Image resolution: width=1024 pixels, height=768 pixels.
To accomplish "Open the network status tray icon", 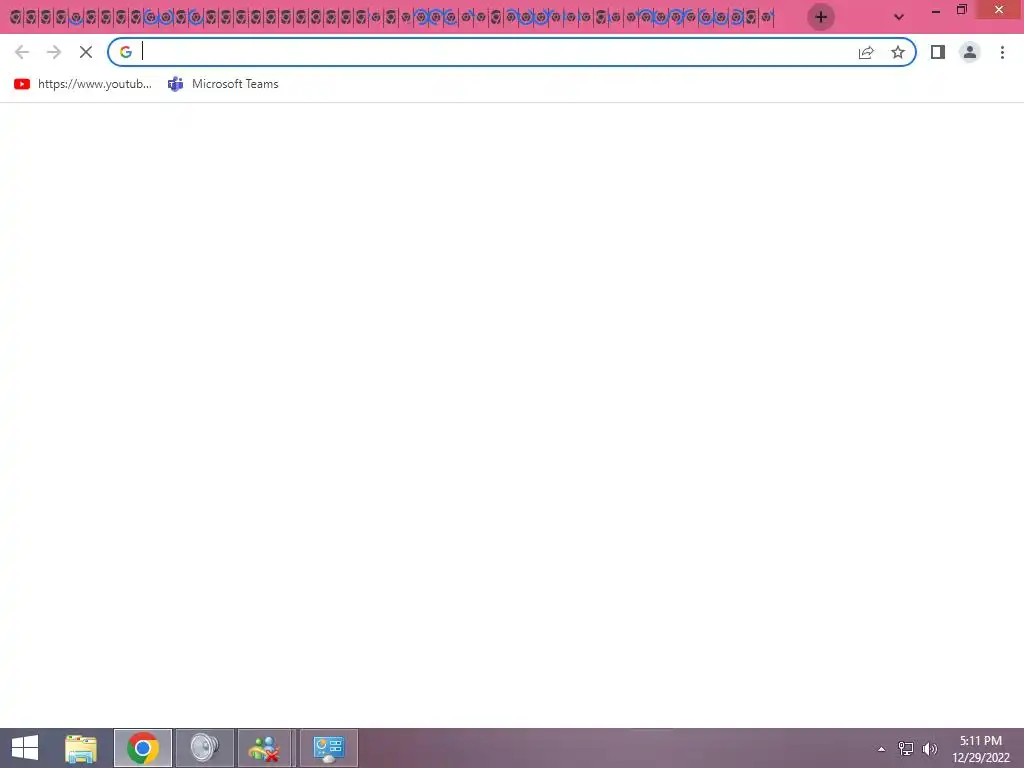I will (906, 748).
